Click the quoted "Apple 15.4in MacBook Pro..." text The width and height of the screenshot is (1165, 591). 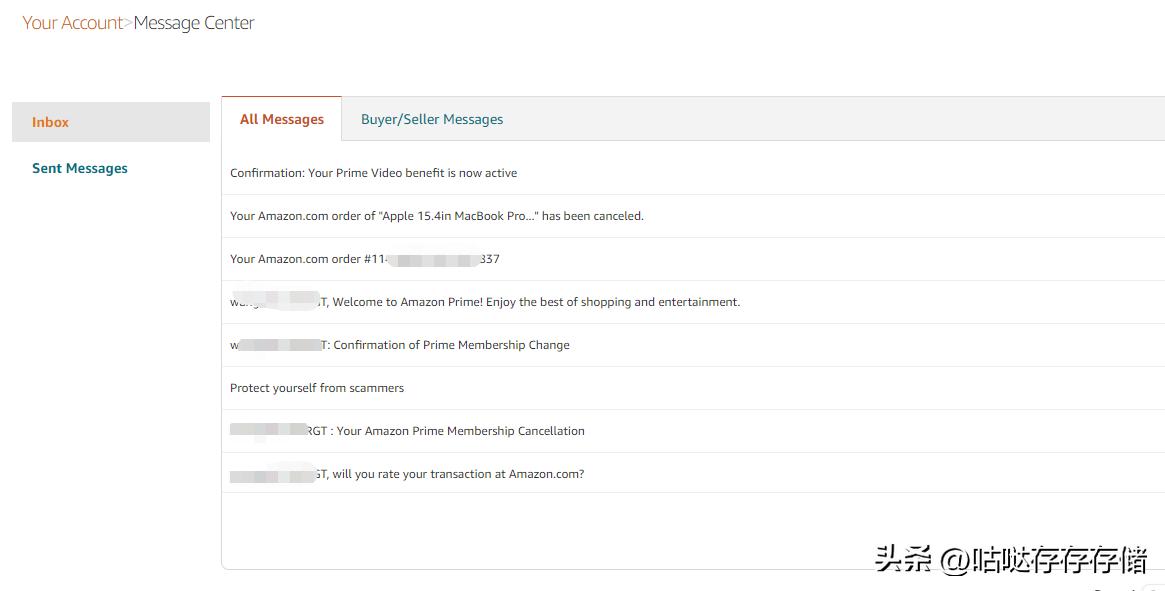(459, 216)
